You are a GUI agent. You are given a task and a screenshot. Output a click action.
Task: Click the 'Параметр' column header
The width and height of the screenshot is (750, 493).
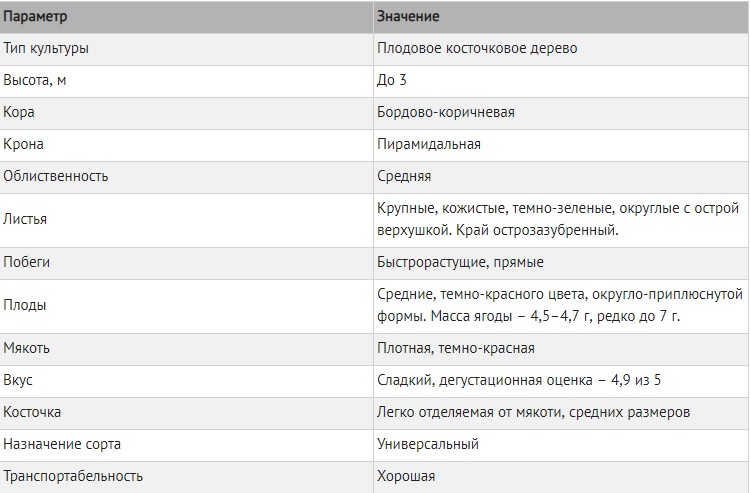coord(38,17)
